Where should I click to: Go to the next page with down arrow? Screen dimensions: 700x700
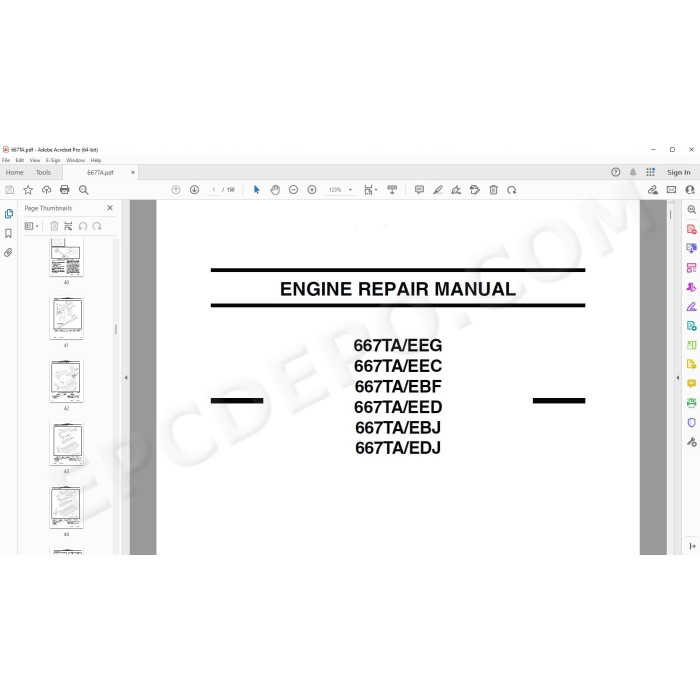click(x=194, y=190)
